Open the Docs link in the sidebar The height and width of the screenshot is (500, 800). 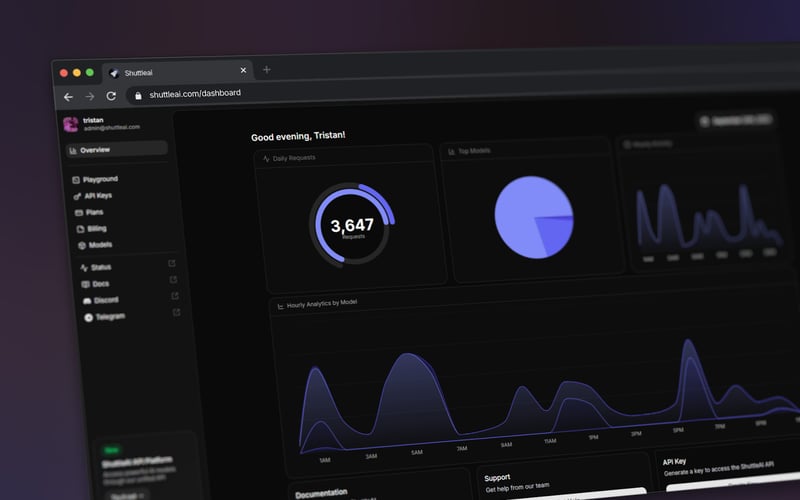[x=96, y=284]
